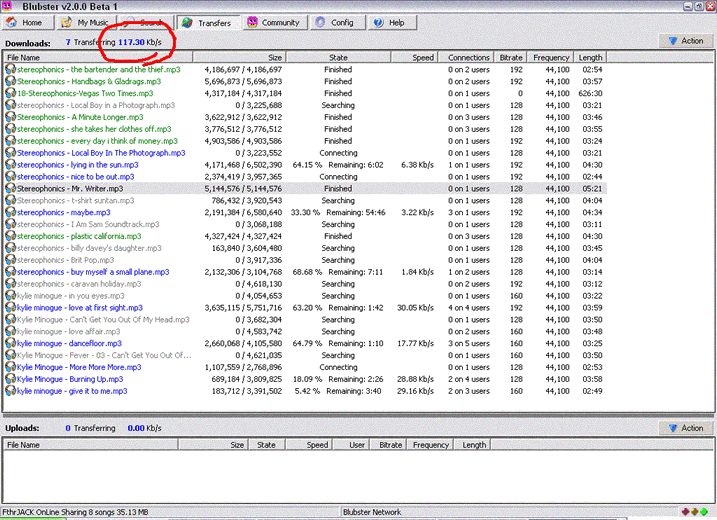Click the green network status indicator
Viewport: 717px width, 520px height.
(x=704, y=512)
